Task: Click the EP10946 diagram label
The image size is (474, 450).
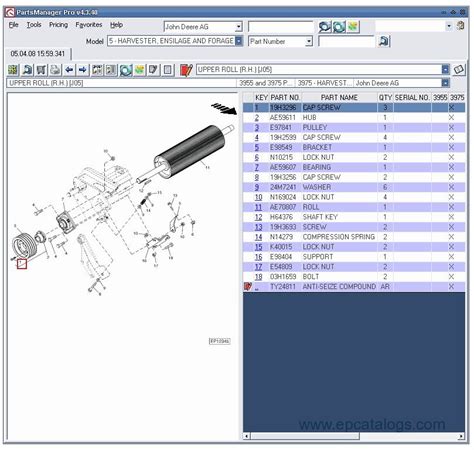Action: [x=219, y=341]
